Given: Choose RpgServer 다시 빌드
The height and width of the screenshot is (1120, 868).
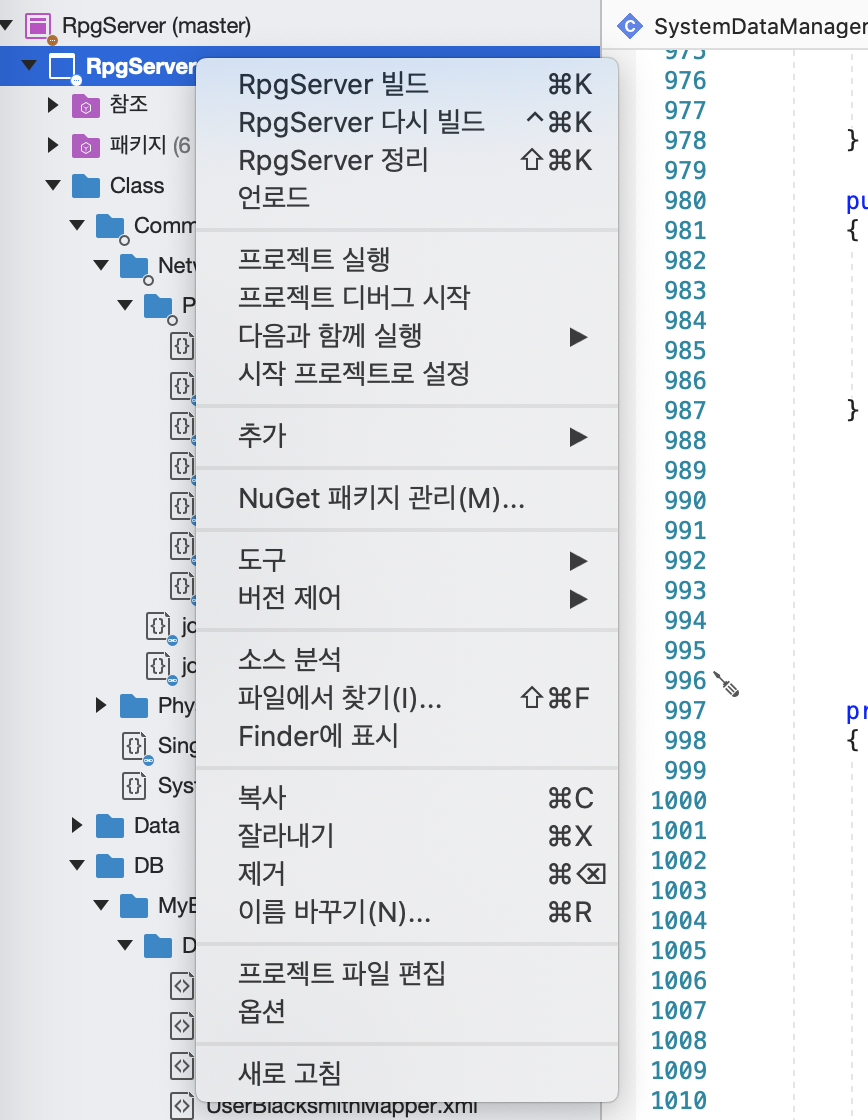Looking at the screenshot, I should point(406,122).
